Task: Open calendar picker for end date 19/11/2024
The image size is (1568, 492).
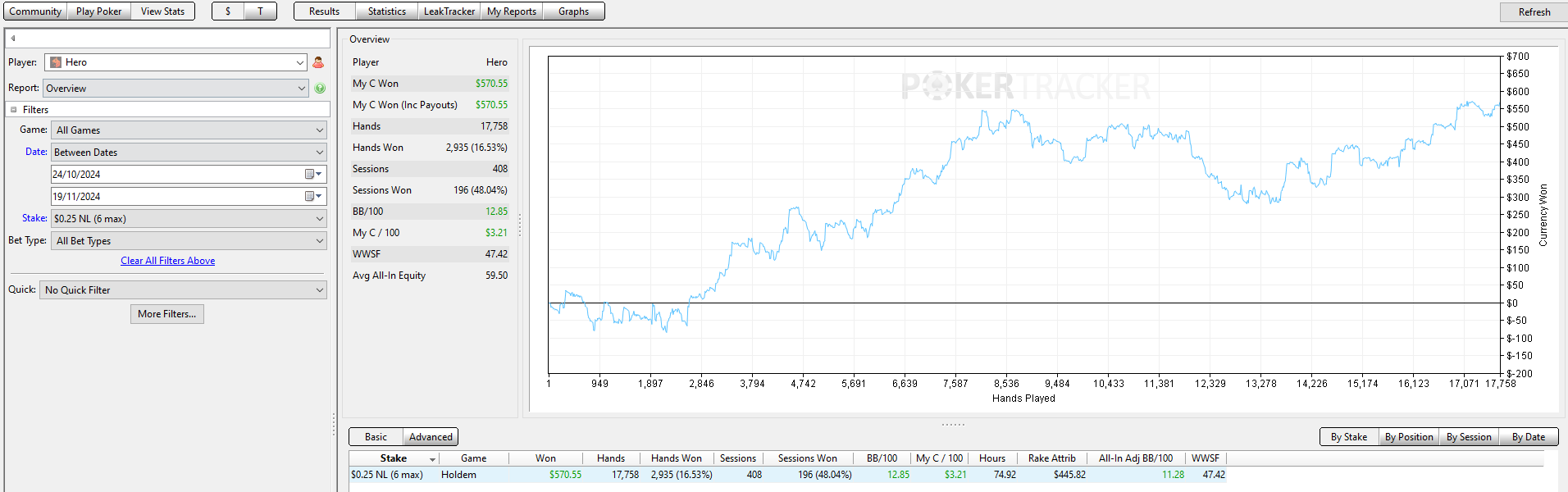Action: pyautogui.click(x=313, y=196)
